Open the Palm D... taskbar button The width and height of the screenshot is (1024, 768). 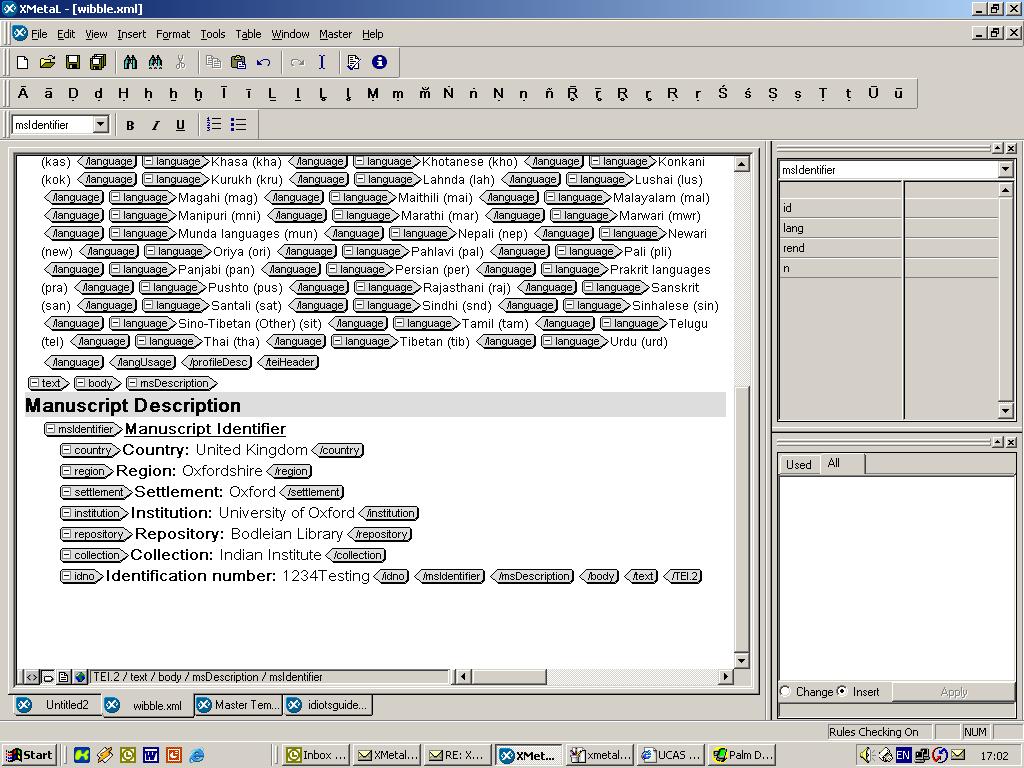[x=743, y=755]
